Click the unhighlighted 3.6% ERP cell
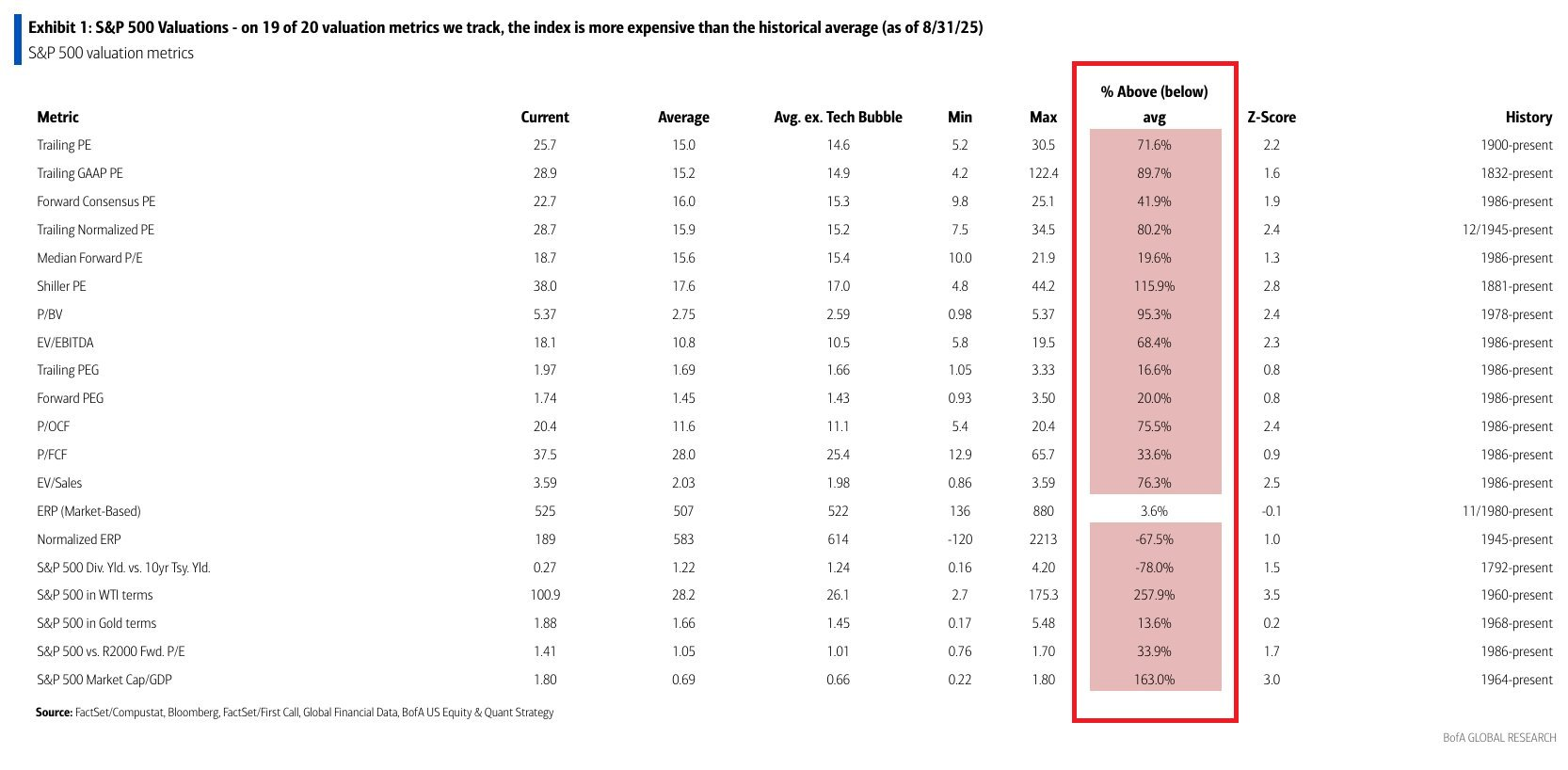1568x770 pixels. pyautogui.click(x=1155, y=511)
